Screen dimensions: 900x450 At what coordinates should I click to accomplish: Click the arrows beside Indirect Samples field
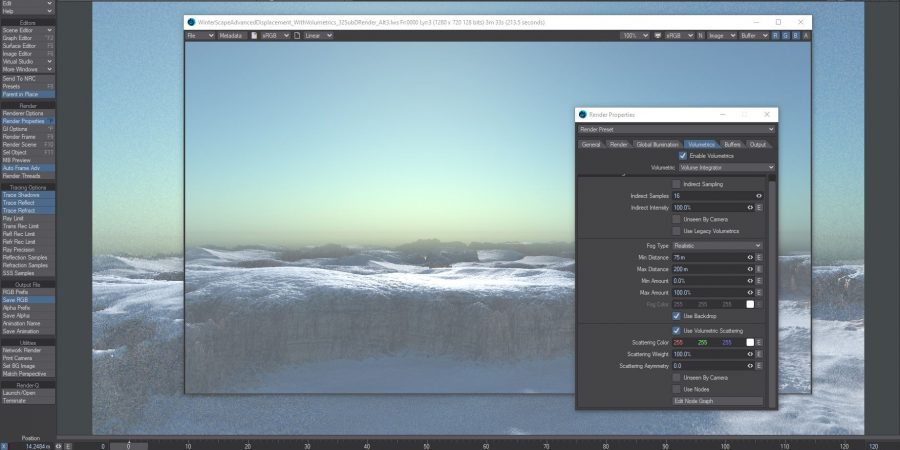(758, 196)
